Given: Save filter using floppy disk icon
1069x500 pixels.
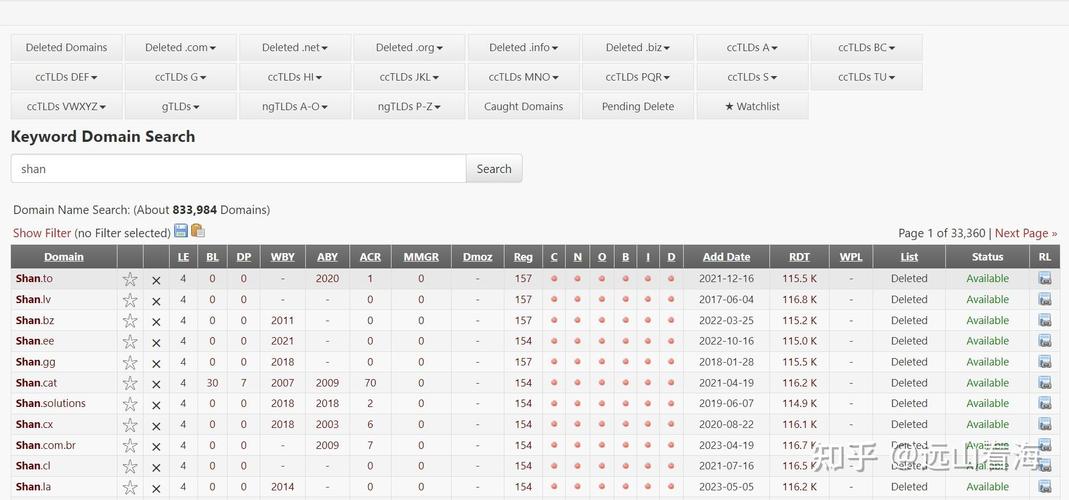Looking at the screenshot, I should (181, 231).
